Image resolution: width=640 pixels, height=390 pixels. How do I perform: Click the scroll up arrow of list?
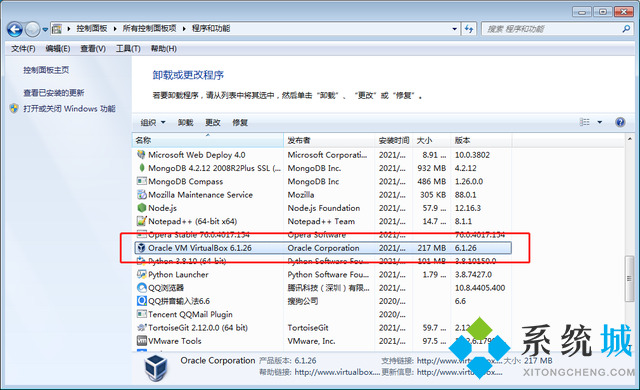point(629,139)
